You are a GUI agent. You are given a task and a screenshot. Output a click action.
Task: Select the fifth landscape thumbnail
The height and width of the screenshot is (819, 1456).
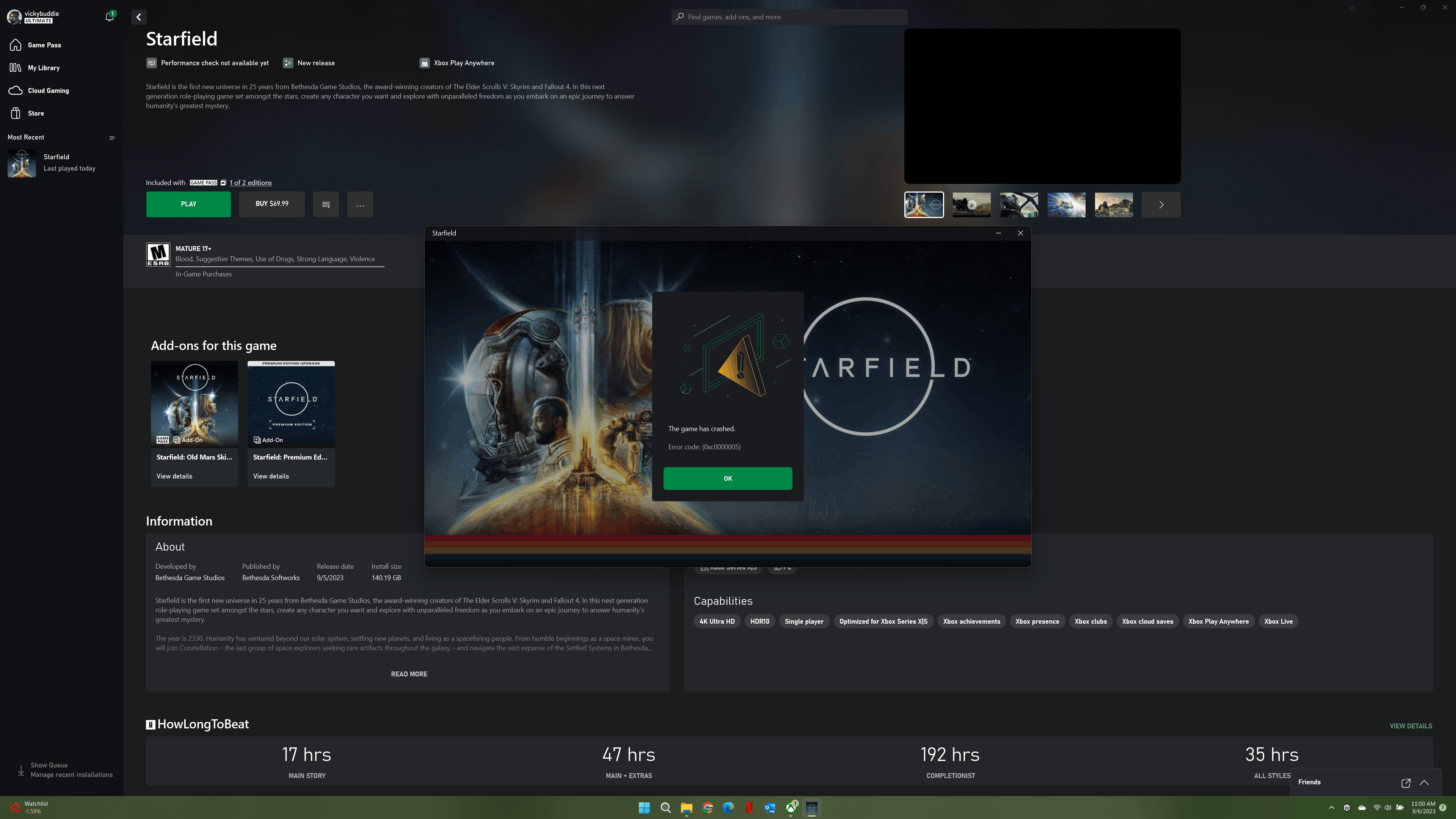(1114, 205)
